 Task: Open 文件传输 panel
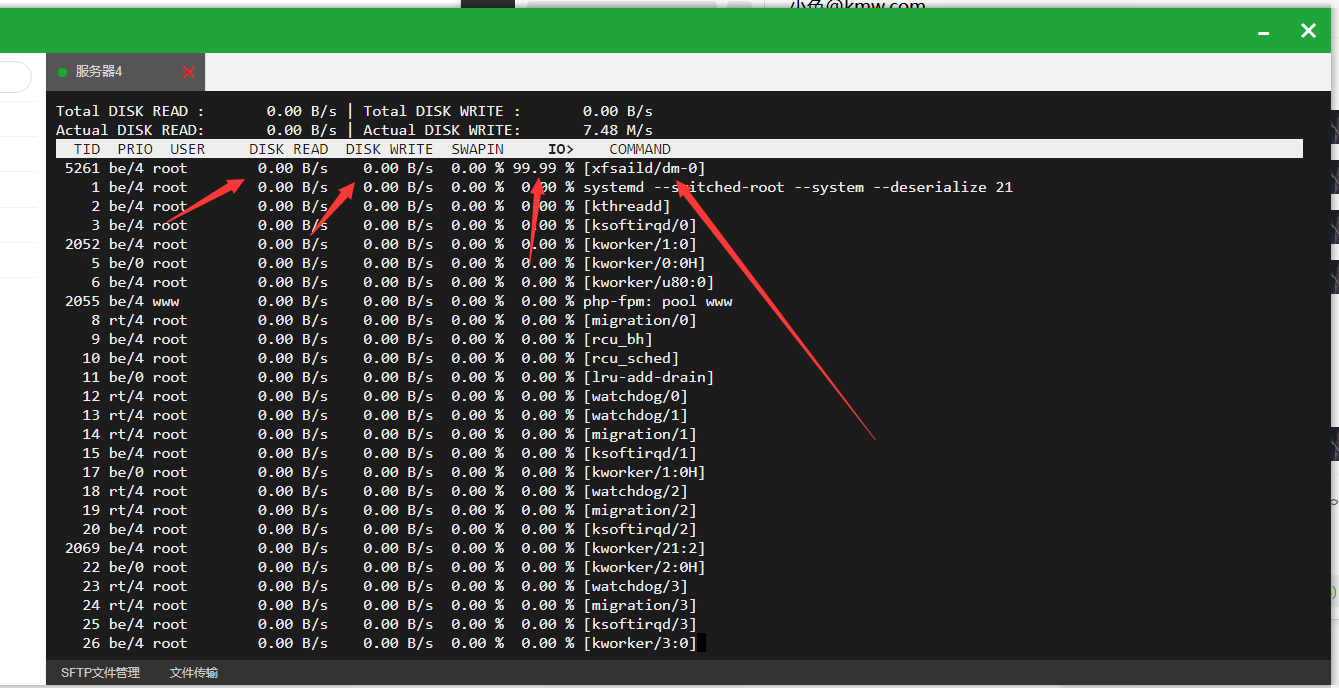(x=194, y=673)
